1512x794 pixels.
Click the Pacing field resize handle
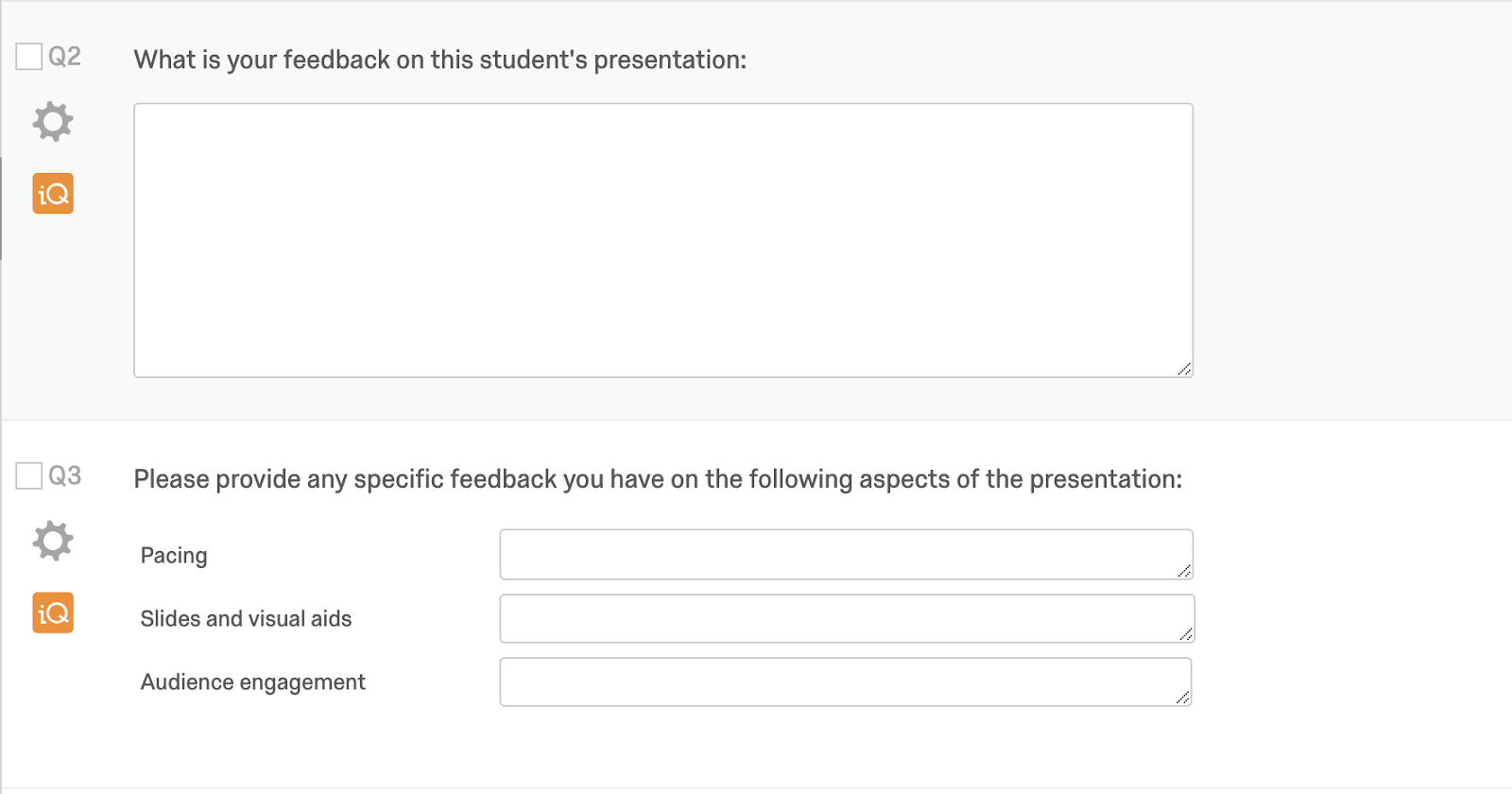(x=1184, y=571)
